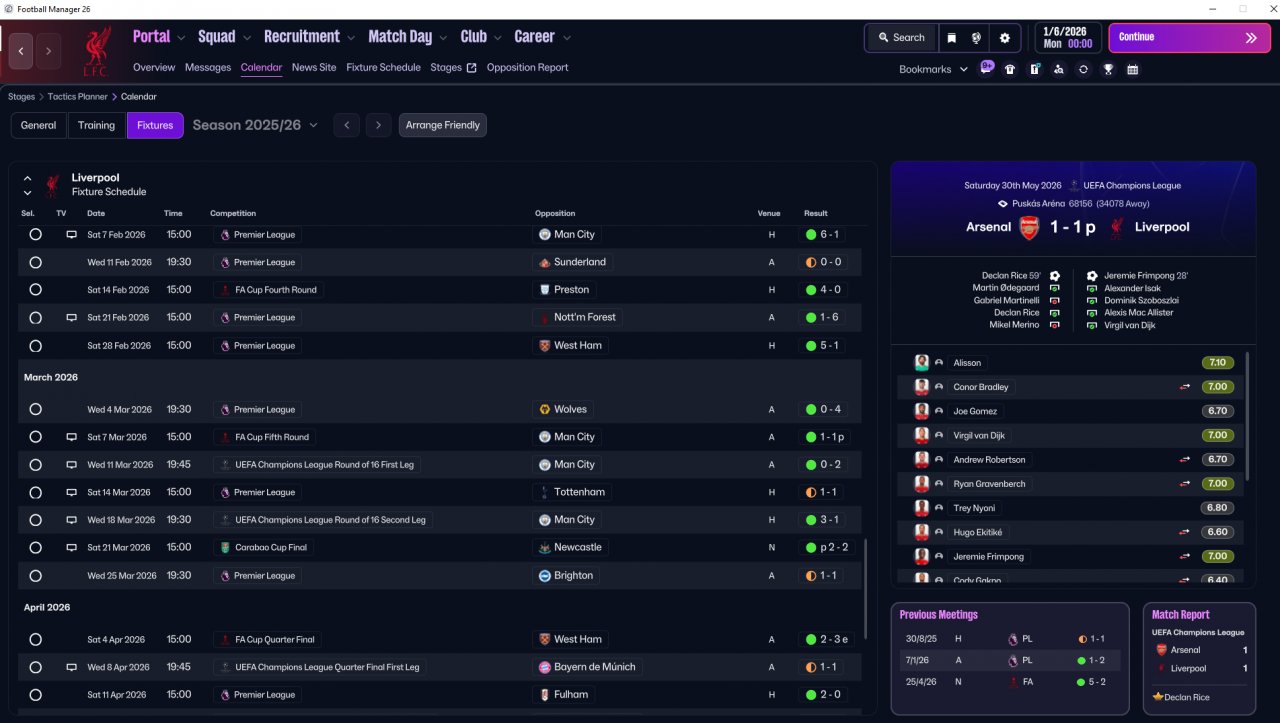Open the Liverpool club crest in header
This screenshot has width=1280, height=723.
(x=97, y=50)
